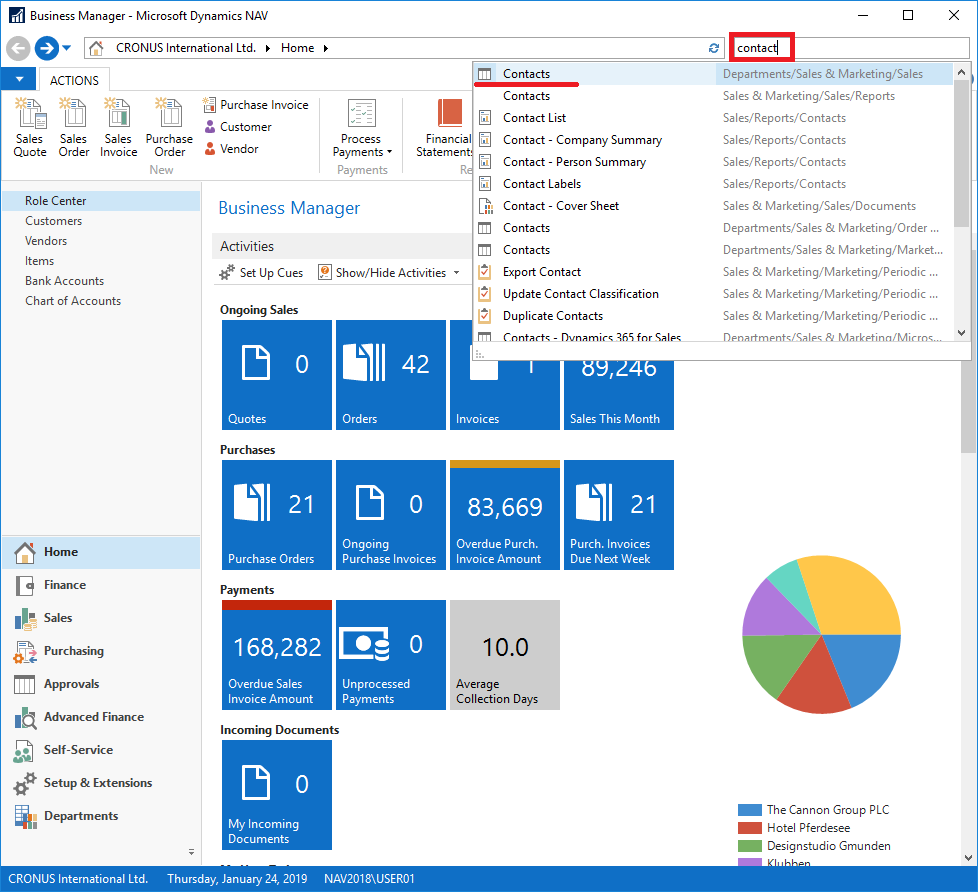Image resolution: width=978 pixels, height=892 pixels.
Task: Choose Contact Labels from search results
Action: [x=713, y=184]
